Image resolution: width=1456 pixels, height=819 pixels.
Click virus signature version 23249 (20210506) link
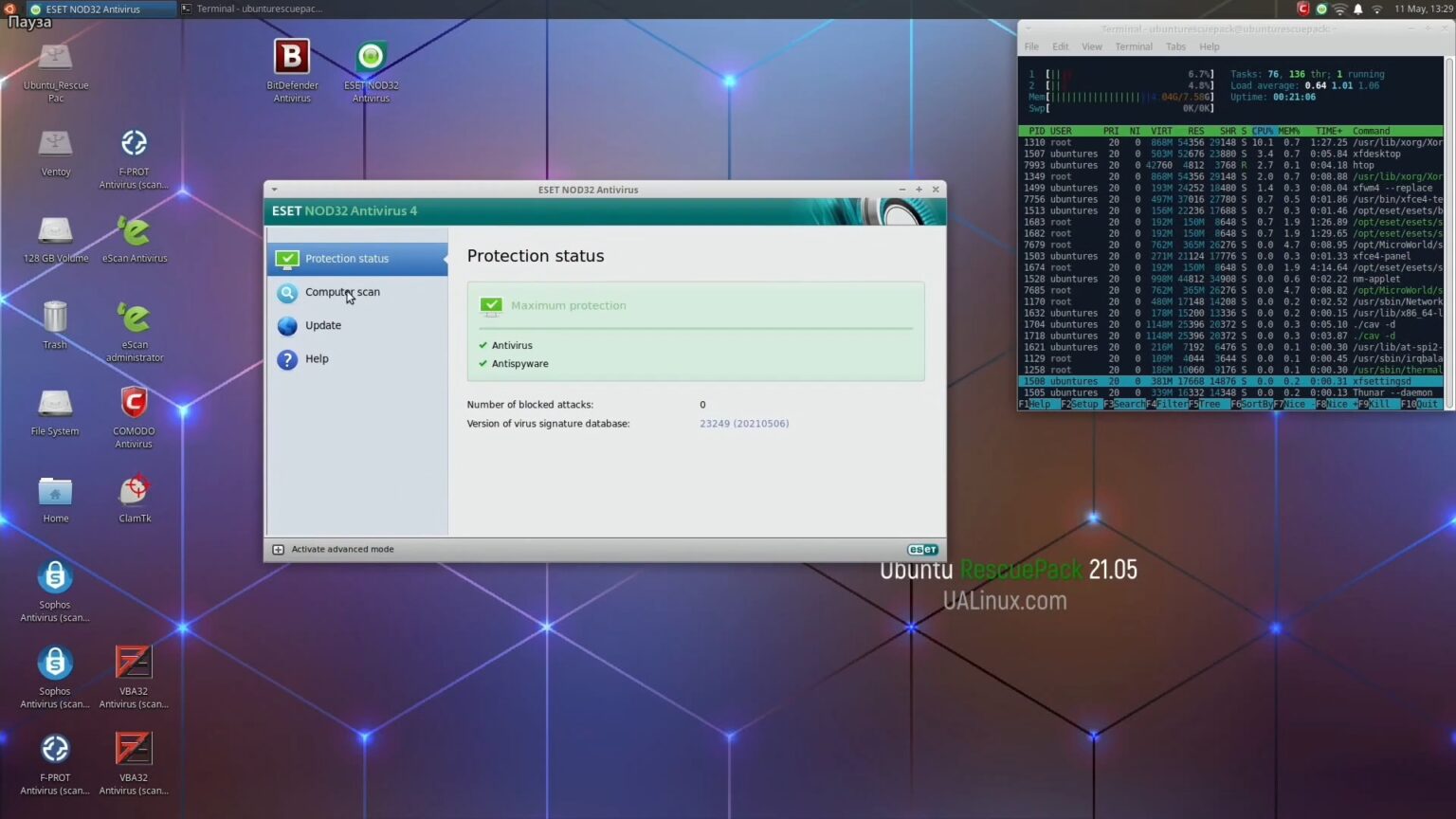744,424
